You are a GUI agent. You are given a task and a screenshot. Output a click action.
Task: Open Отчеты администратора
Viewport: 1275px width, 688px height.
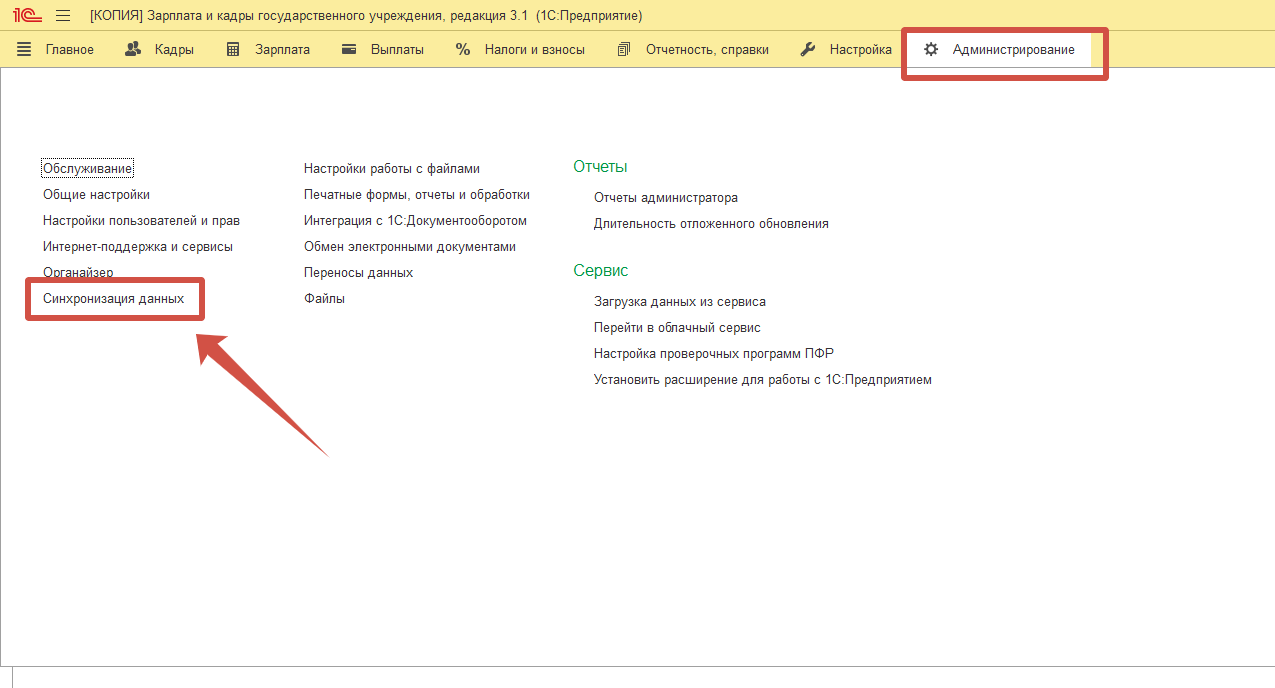[666, 198]
